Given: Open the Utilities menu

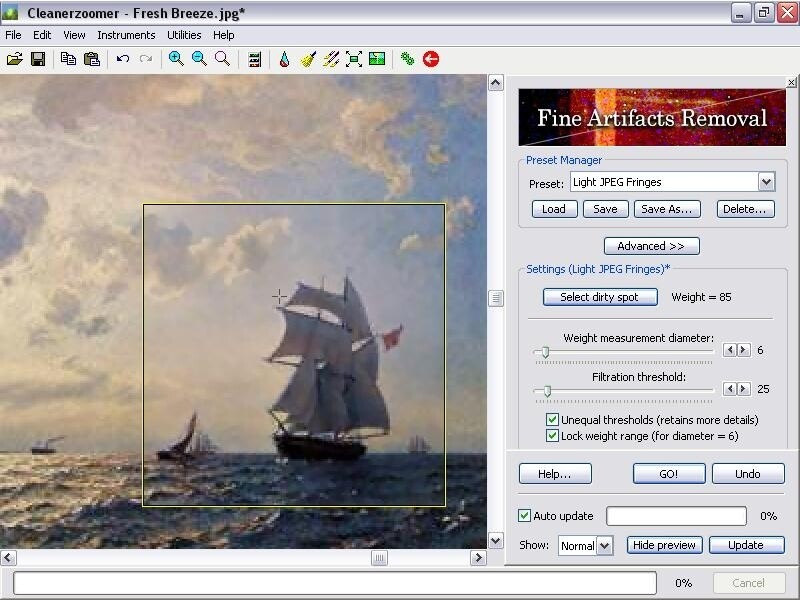Looking at the screenshot, I should pyautogui.click(x=184, y=35).
